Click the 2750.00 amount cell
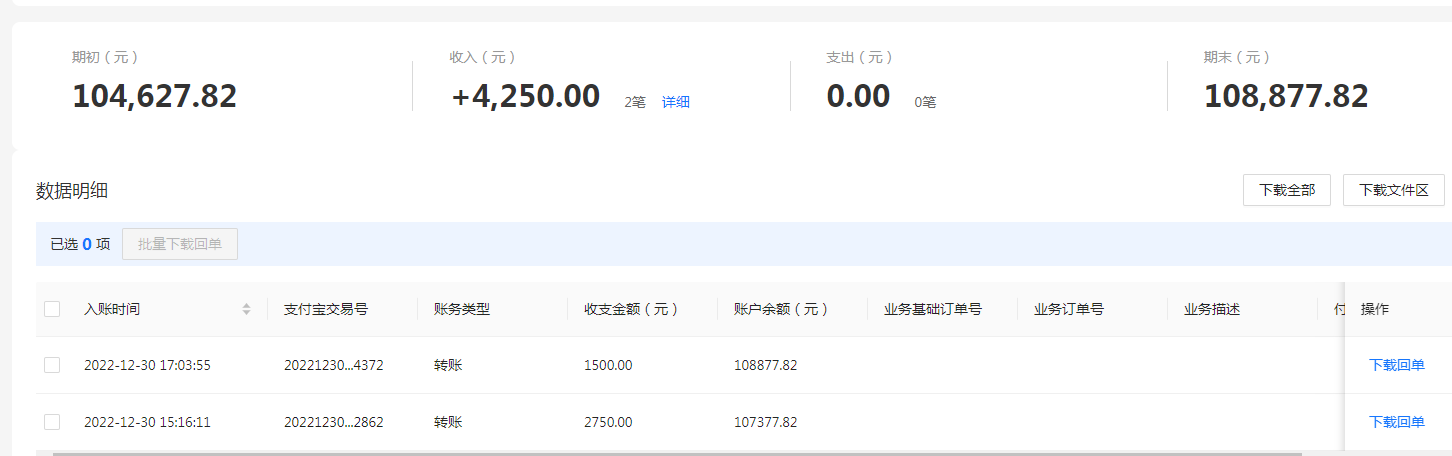Screen dimensions: 1452x456 (x=608, y=422)
